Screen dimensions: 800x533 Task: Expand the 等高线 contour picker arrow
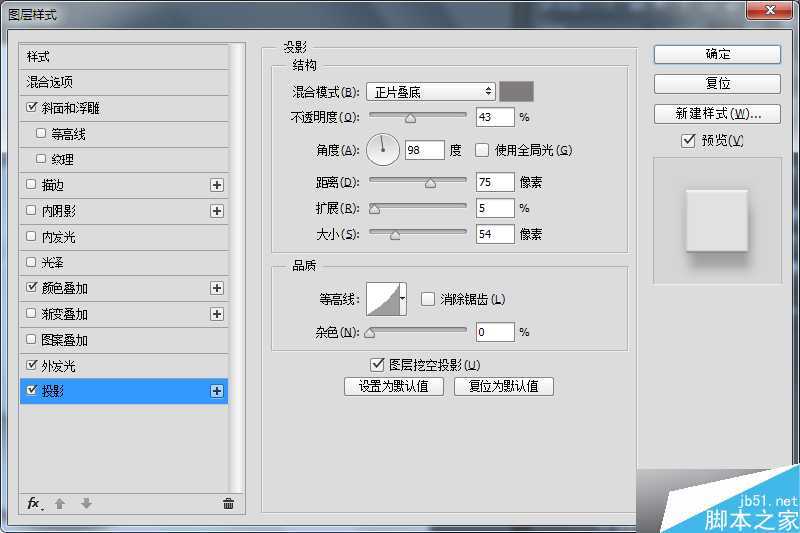403,298
